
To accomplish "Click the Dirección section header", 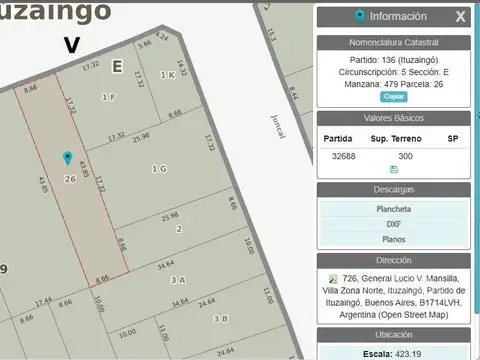I will (x=394, y=260).
